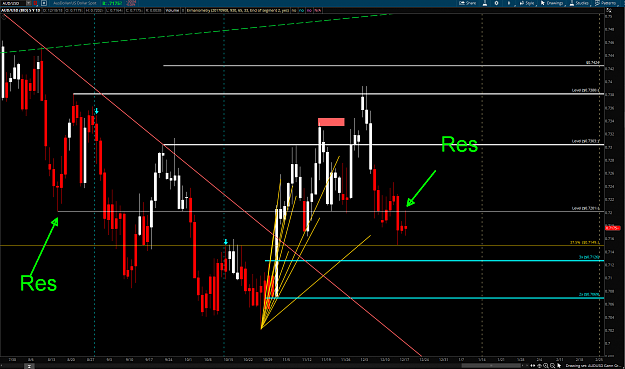
Task: Click the .7175 last price readout in header
Action: [x=112, y=3]
